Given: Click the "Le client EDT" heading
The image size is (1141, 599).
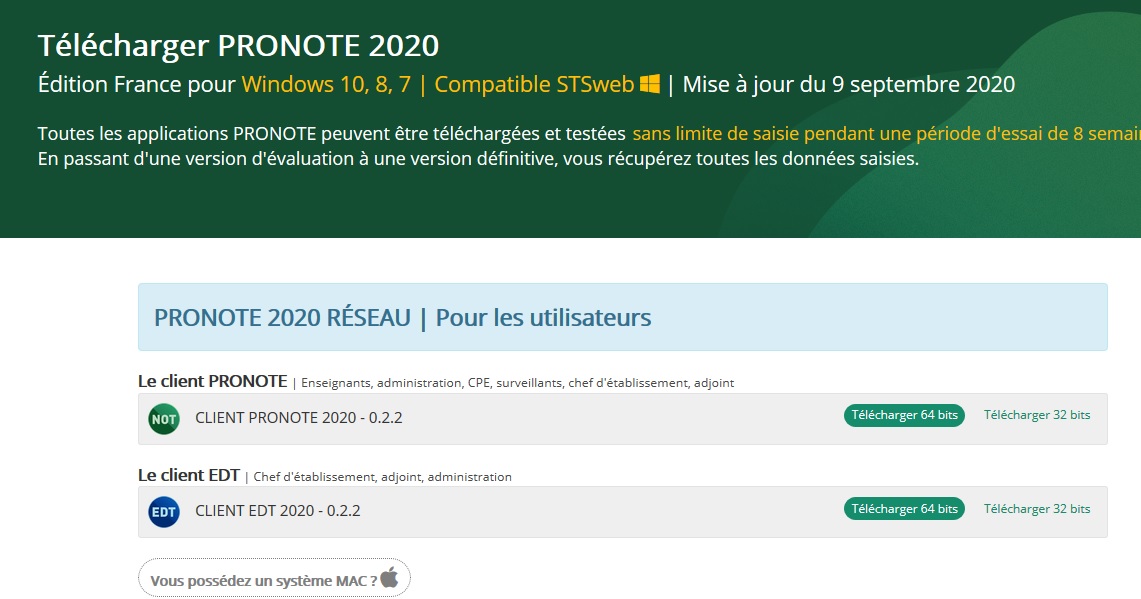Looking at the screenshot, I should (x=188, y=475).
